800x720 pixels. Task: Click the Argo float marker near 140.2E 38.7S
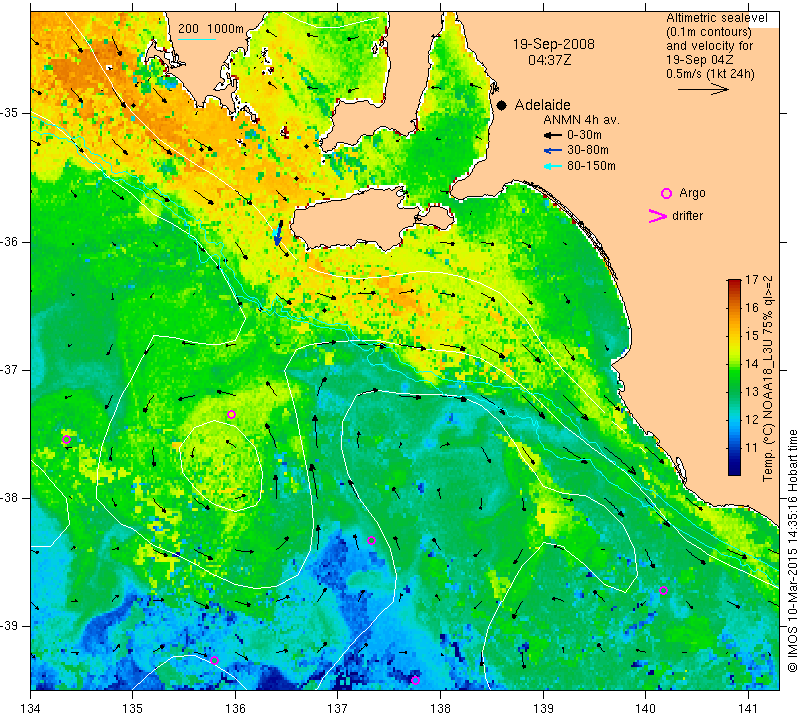[663, 590]
